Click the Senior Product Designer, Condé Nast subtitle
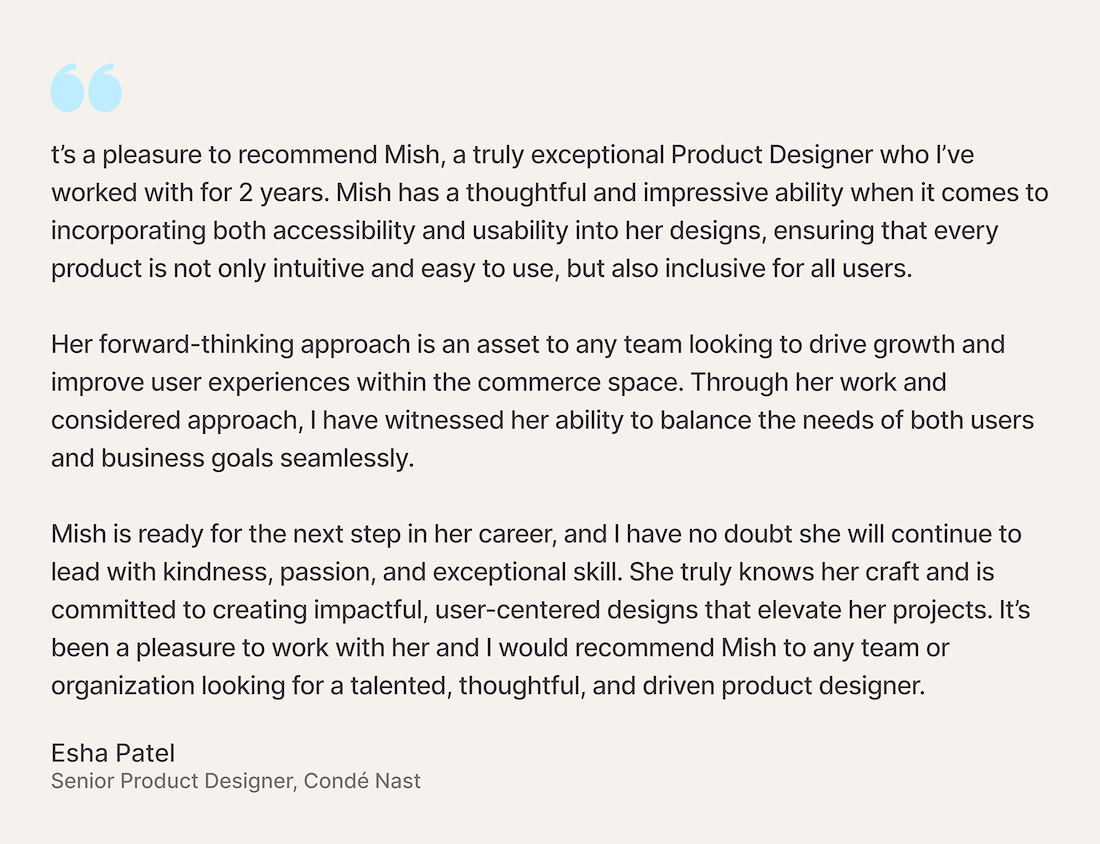 pos(236,781)
